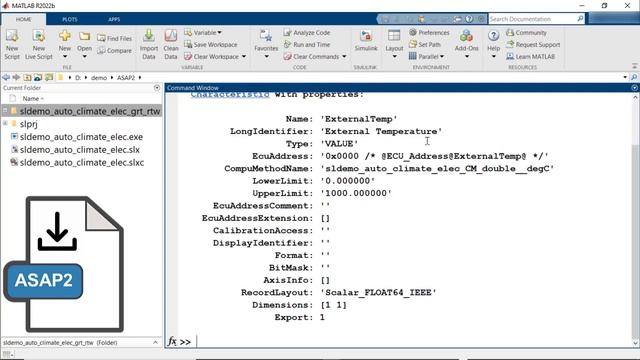This screenshot has width=640, height=360.
Task: Click Clear Commands
Action: 311,56
